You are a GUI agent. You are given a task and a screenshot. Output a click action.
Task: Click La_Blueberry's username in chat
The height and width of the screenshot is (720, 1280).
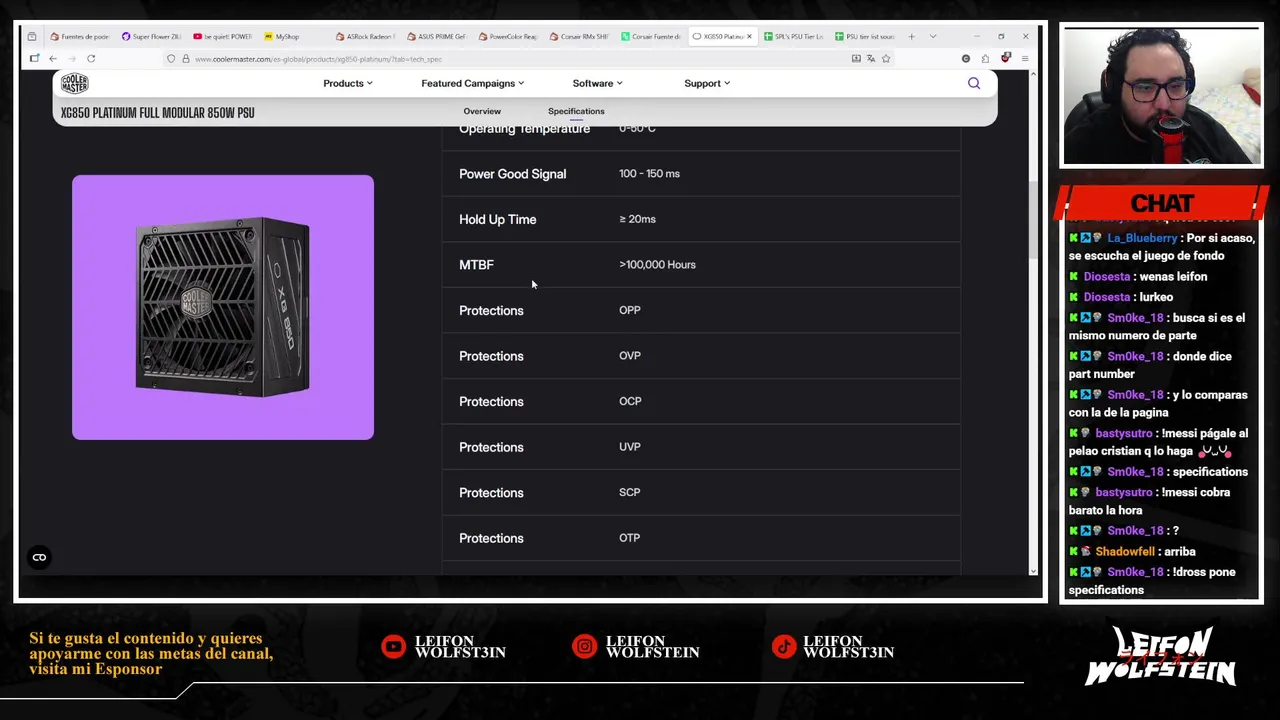coord(1142,238)
